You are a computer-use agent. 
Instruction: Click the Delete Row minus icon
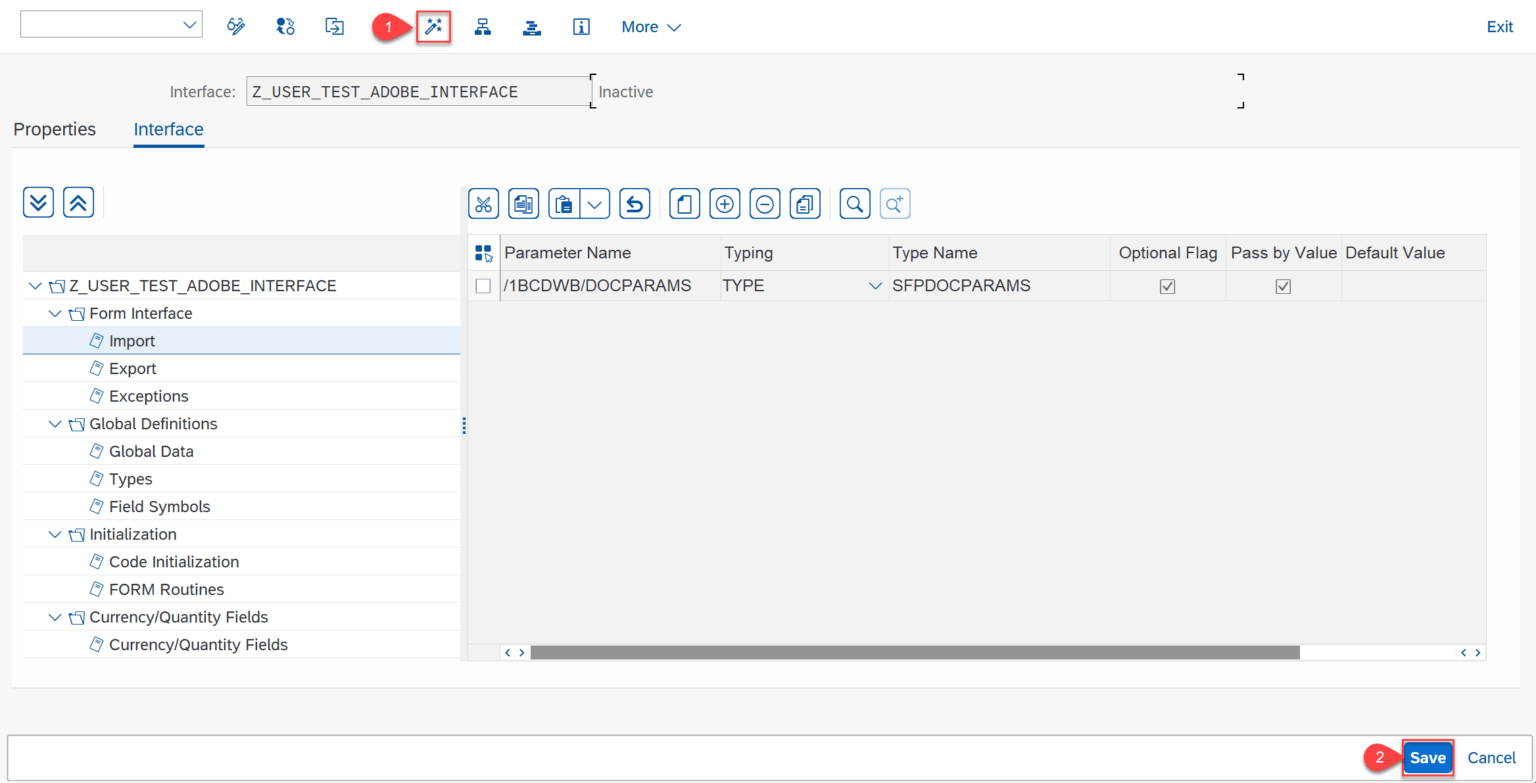(764, 204)
